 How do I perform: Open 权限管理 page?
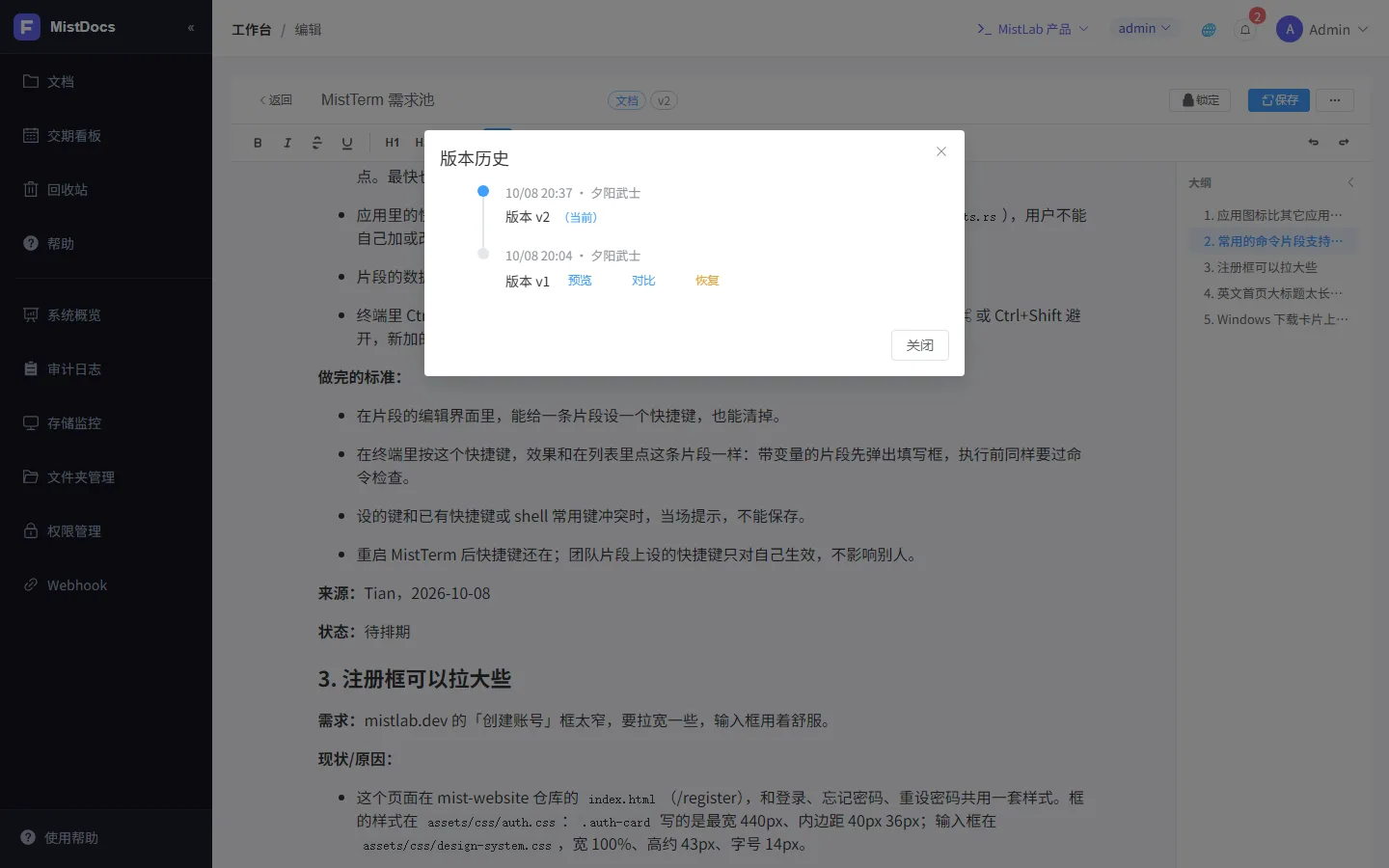(106, 531)
